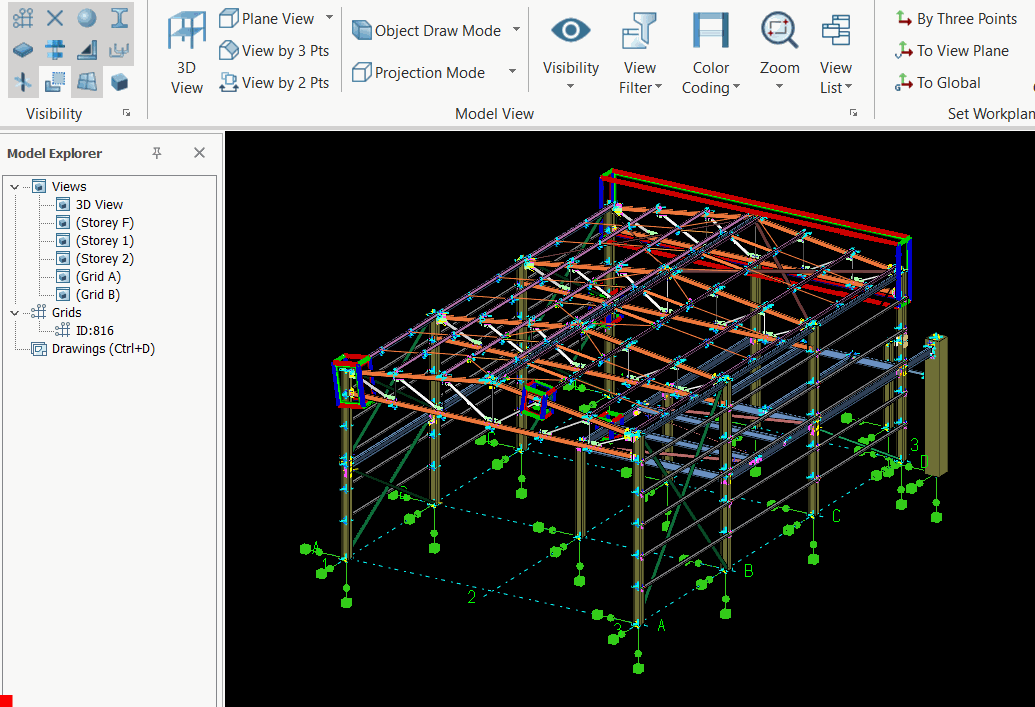The image size is (1035, 707).
Task: Open the Color Coding menu
Action: (710, 53)
